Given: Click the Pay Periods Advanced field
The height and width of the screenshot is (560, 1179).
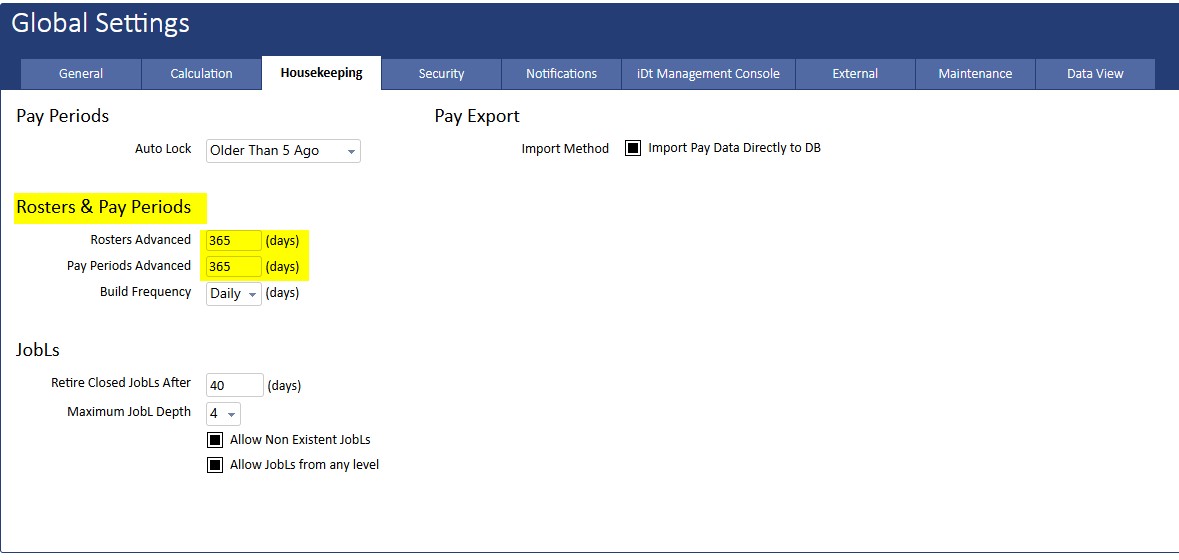Looking at the screenshot, I should tap(233, 267).
